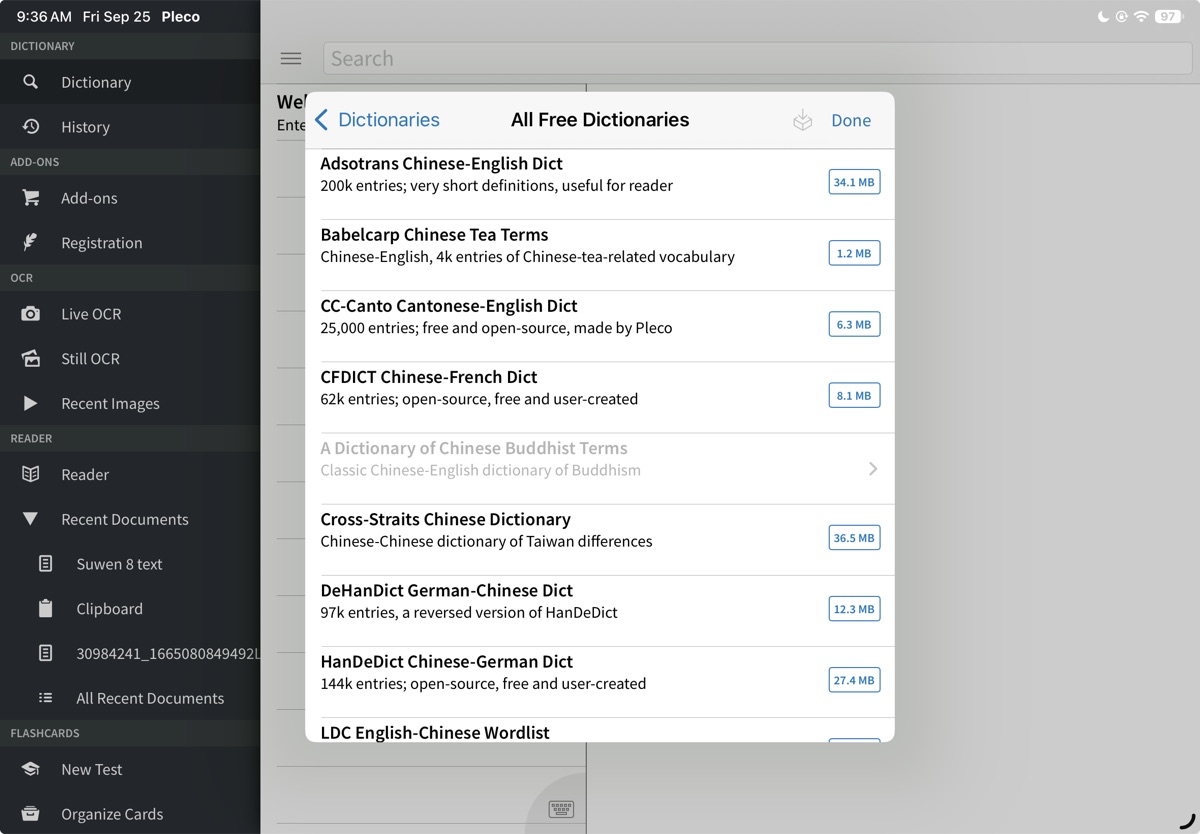Open Organize Cards

130,813
